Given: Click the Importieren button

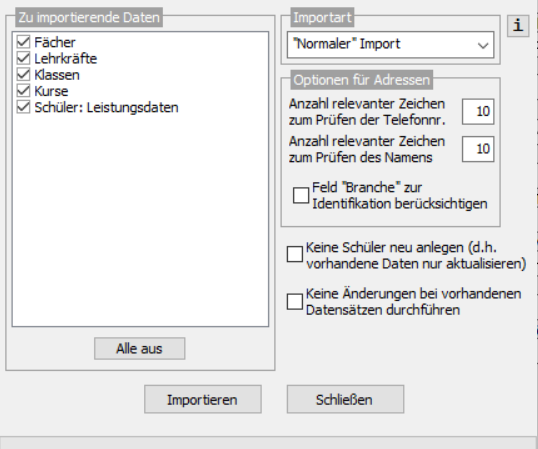Looking at the screenshot, I should pos(203,399).
